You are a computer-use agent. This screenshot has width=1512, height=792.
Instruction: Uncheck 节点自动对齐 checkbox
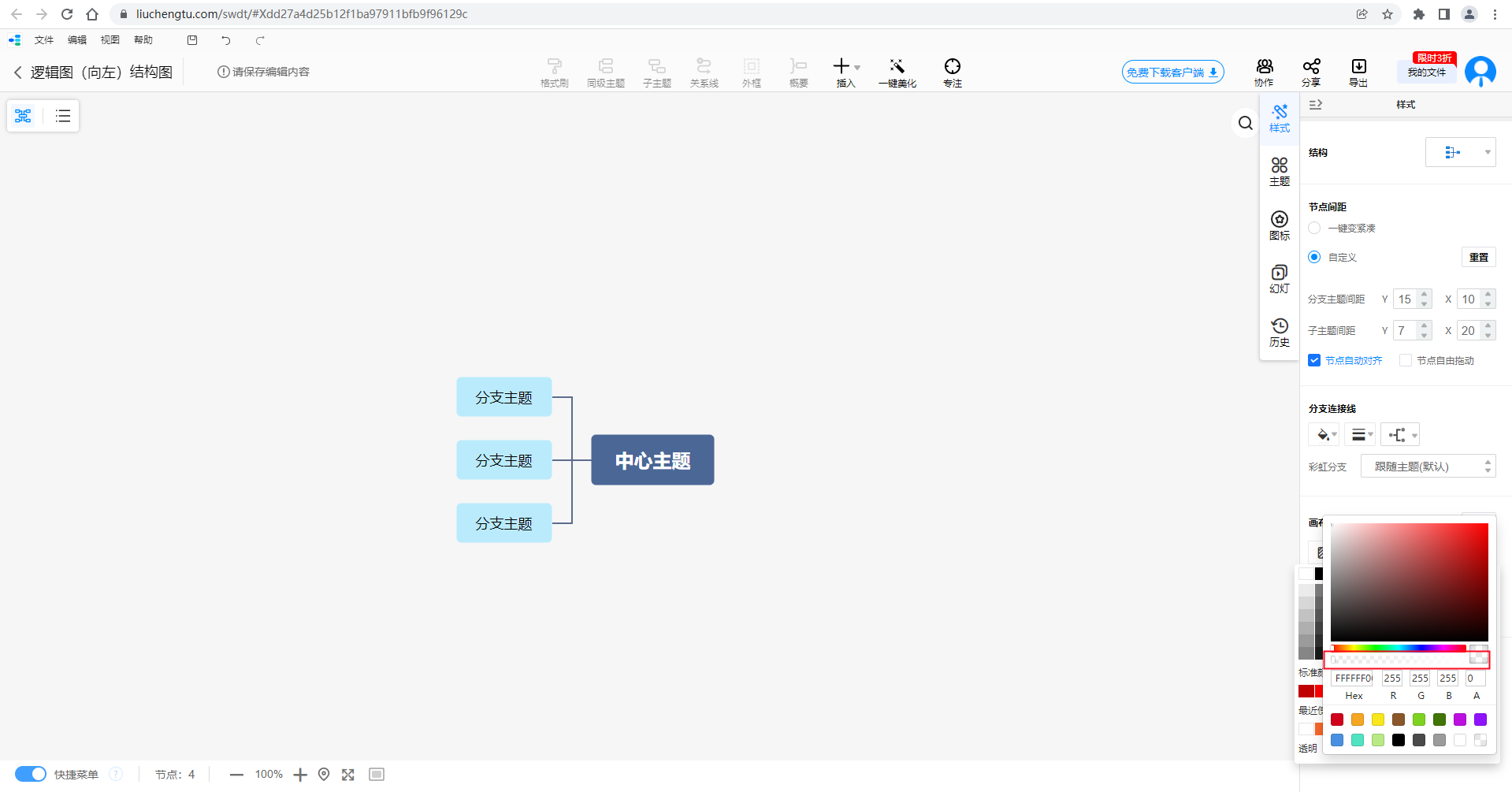pos(1314,360)
